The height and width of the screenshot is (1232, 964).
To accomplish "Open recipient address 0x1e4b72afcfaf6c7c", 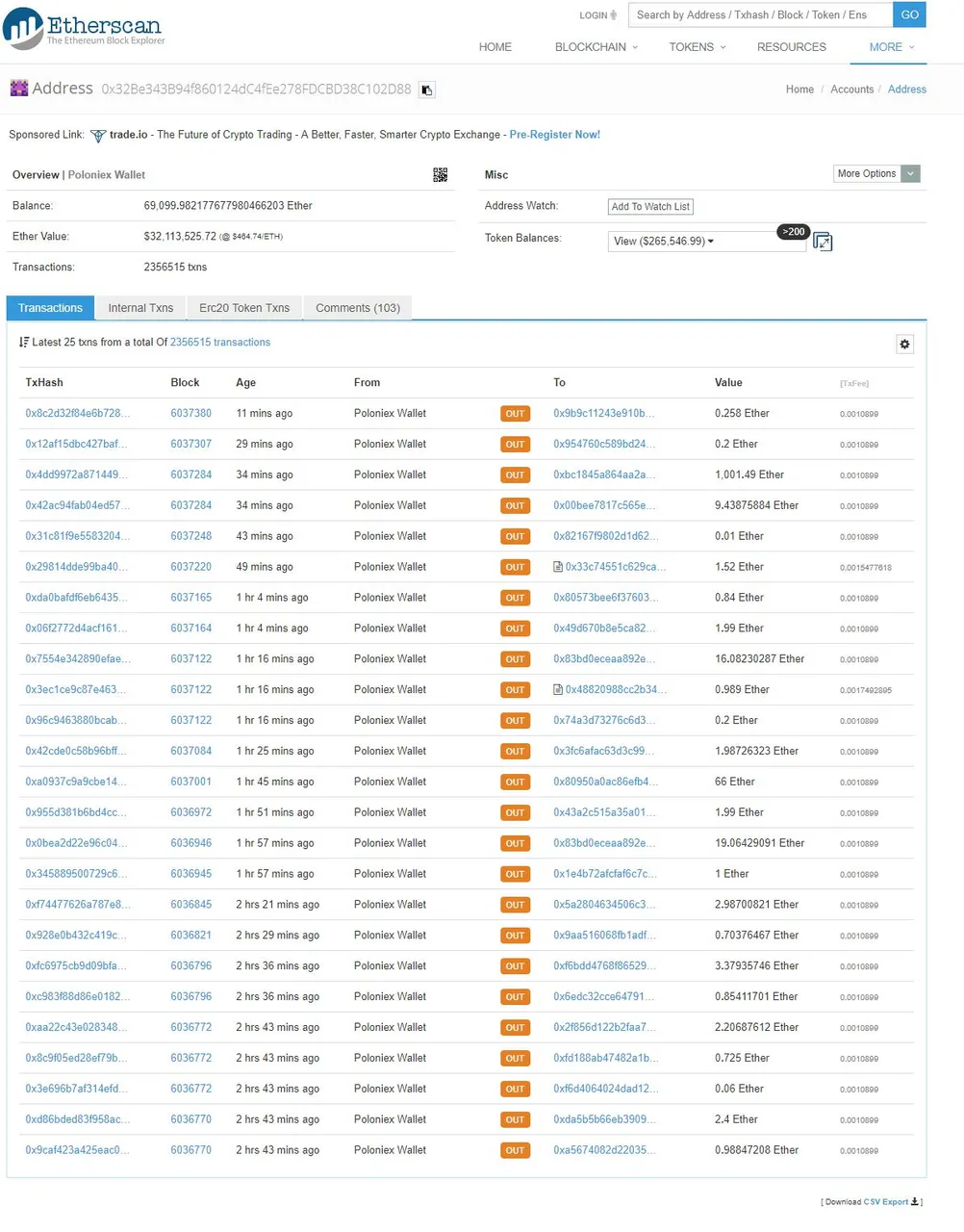I will [x=605, y=875].
